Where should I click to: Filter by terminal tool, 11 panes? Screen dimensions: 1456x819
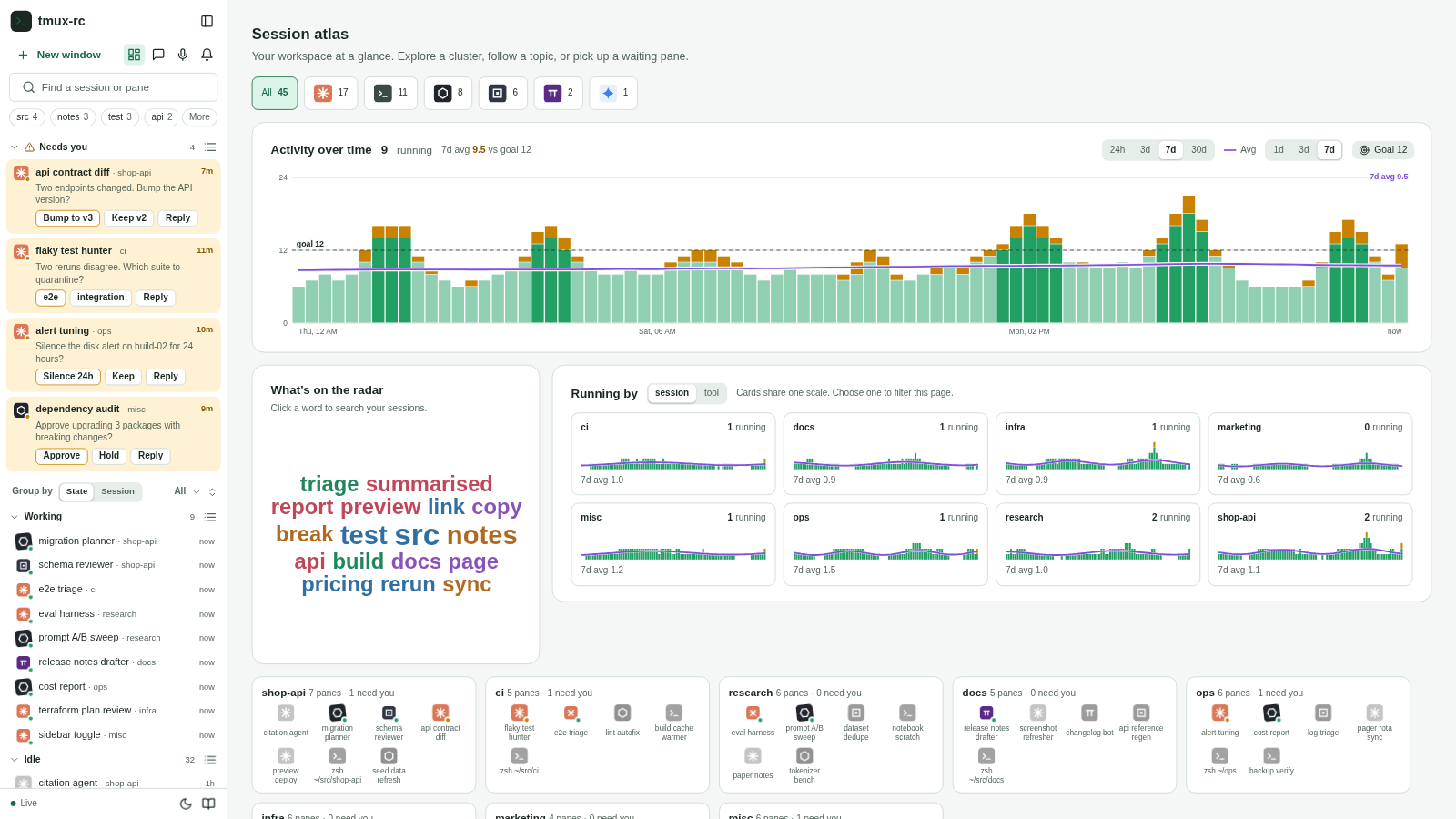coord(390,93)
